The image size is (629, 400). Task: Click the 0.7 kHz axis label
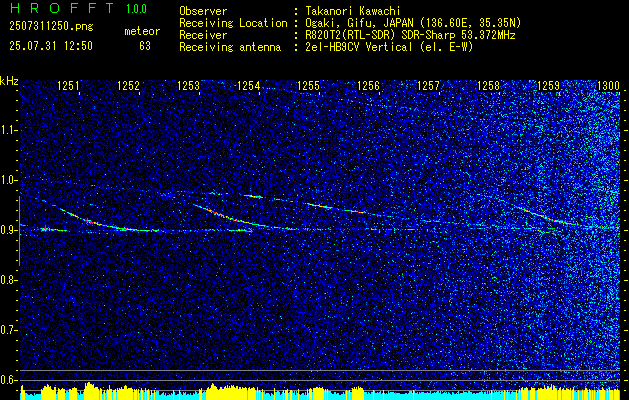pyautogui.click(x=8, y=330)
